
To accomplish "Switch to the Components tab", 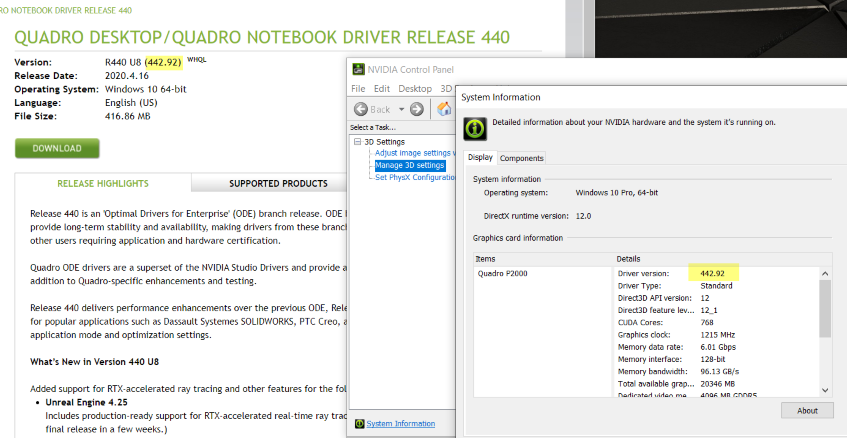I will [521, 158].
